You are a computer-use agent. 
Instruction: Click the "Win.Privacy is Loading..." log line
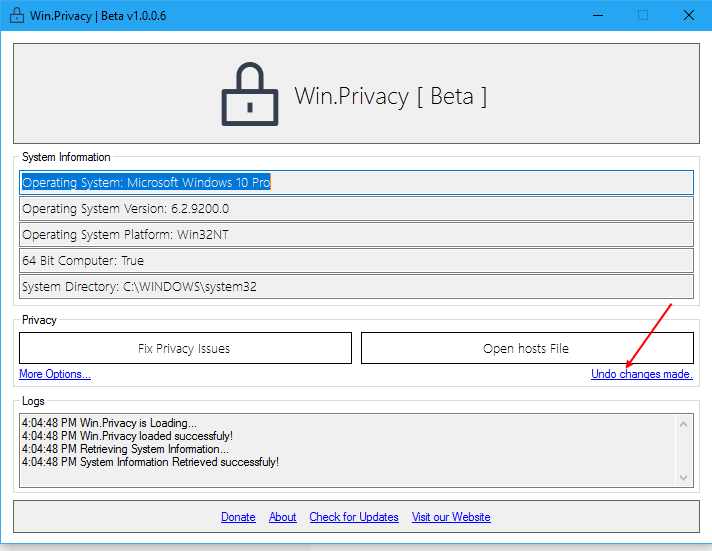pyautogui.click(x=109, y=423)
